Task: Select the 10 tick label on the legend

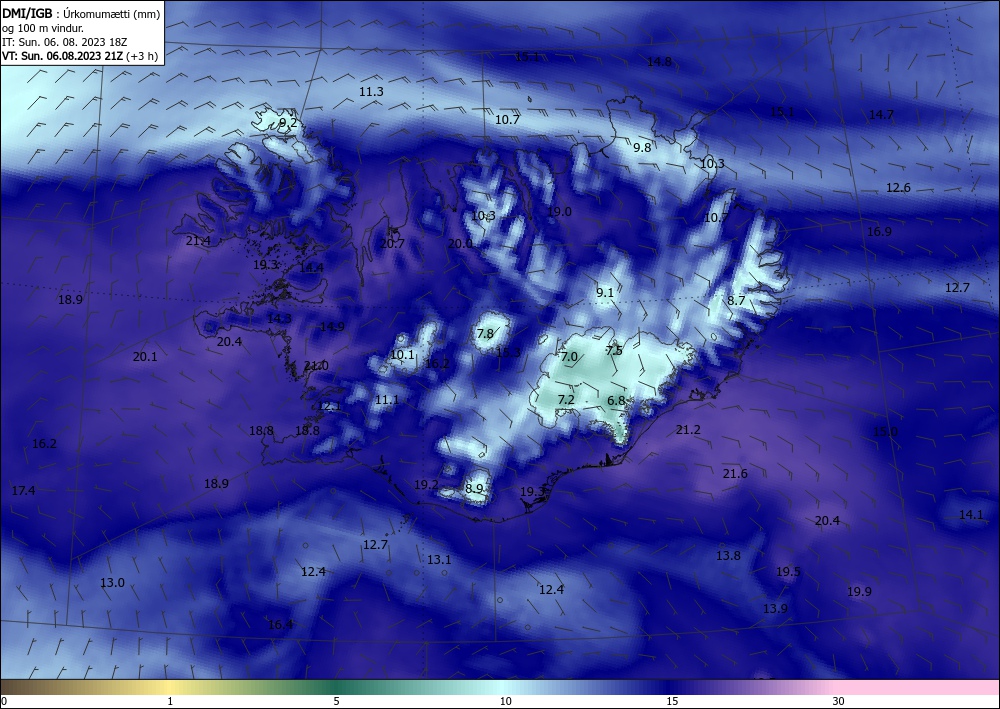Action: (505, 702)
